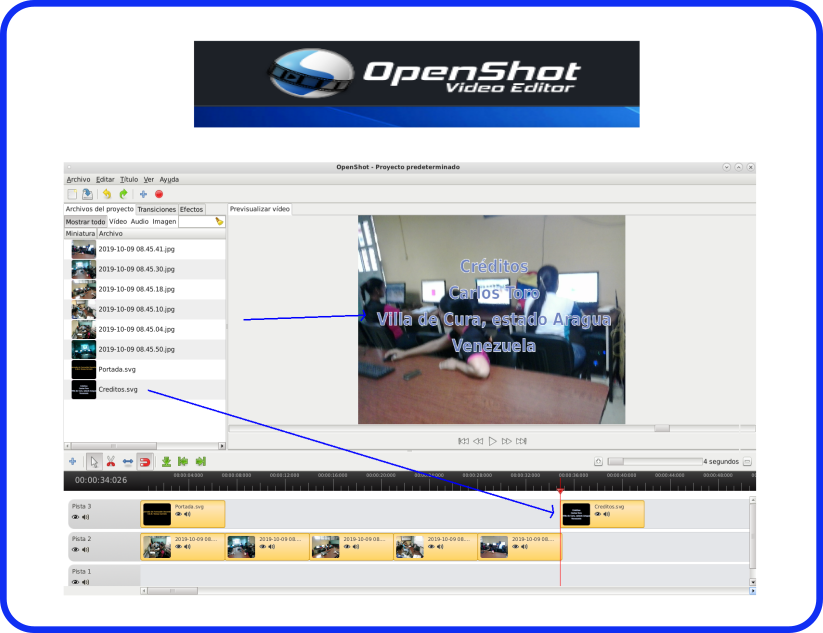The height and width of the screenshot is (633, 823).
Task: Click the New Project icon
Action: pyautogui.click(x=72, y=194)
